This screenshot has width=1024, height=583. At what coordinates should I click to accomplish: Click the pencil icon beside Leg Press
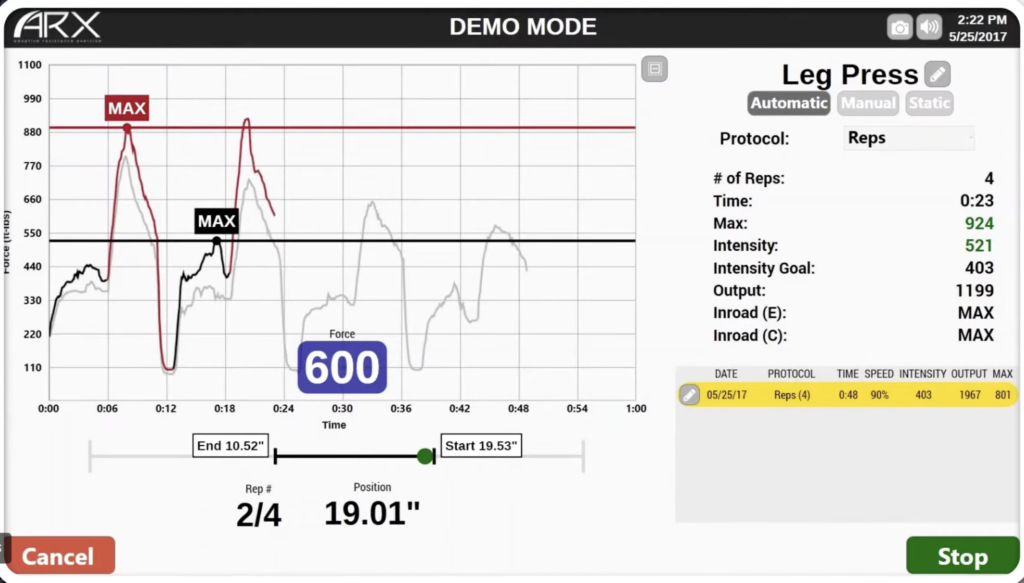pos(937,74)
